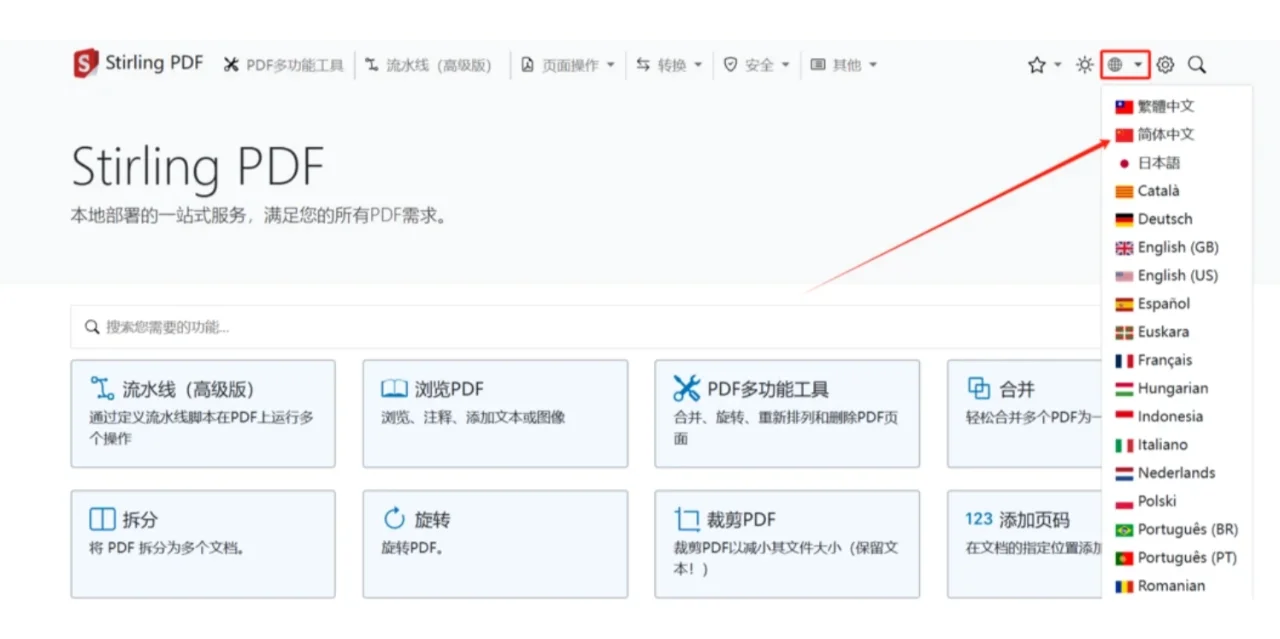
Task: Click the navbar search magnifier icon
Action: 1197,65
